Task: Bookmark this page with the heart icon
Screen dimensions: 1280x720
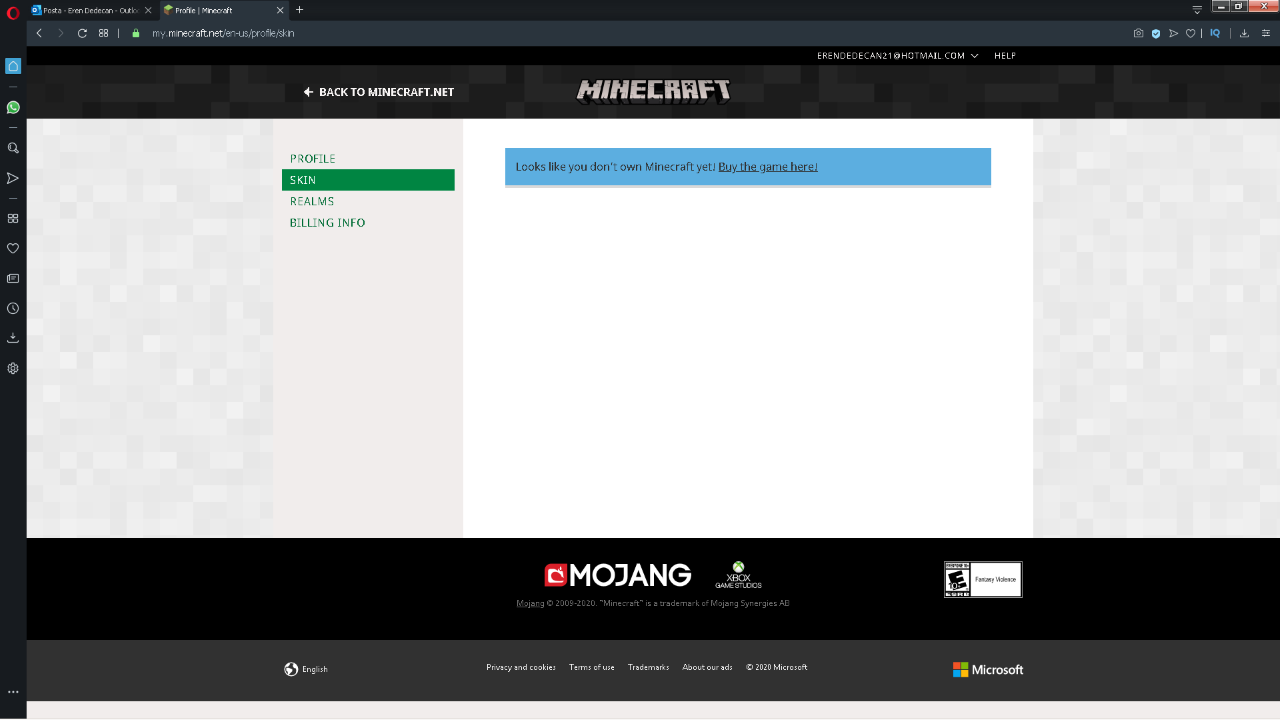Action: (1190, 33)
